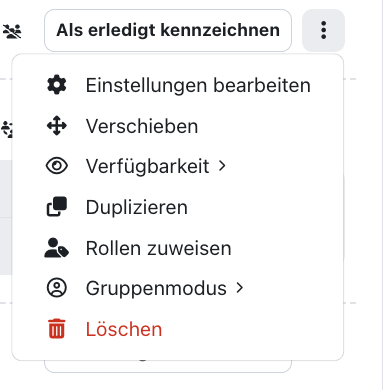Click the circled user Gruppenmodus icon
The image size is (390, 390).
pos(57,288)
